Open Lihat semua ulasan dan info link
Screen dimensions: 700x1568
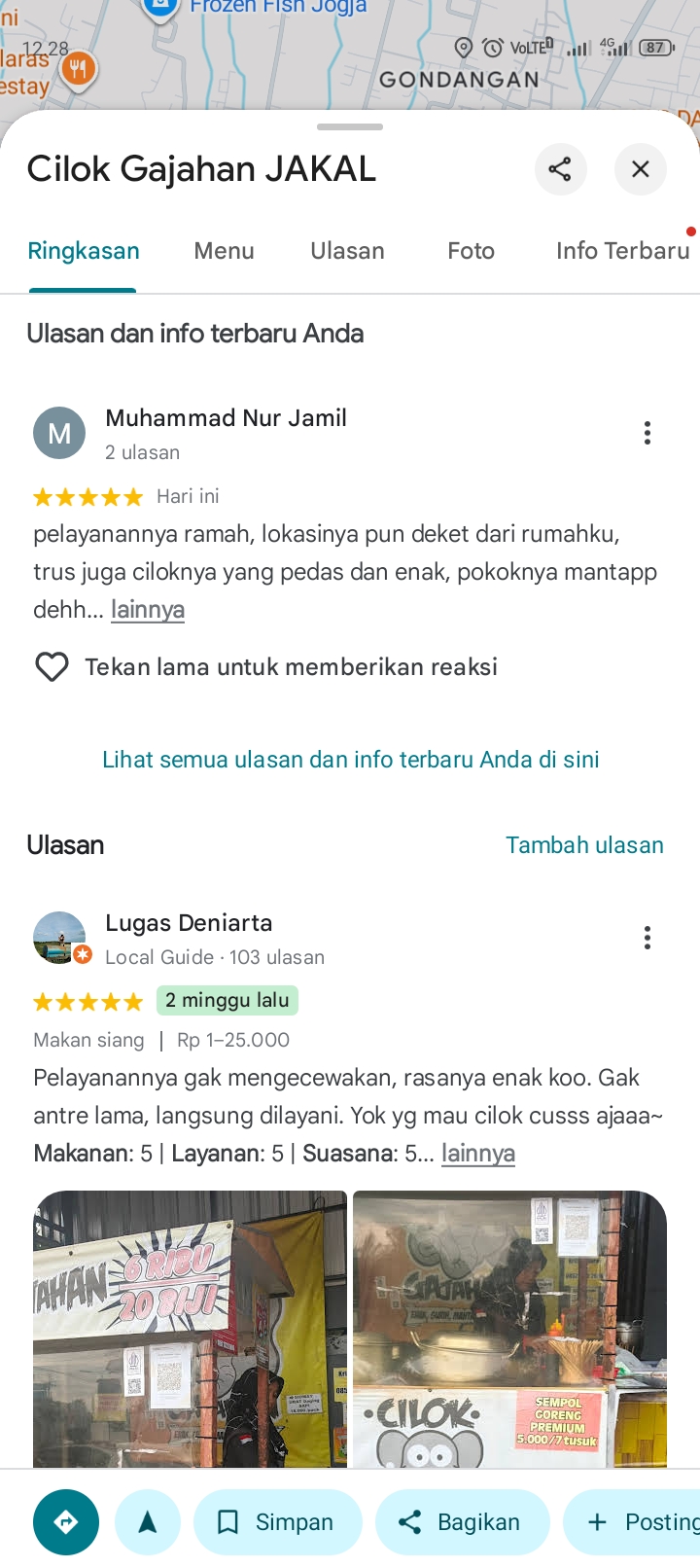pyautogui.click(x=351, y=760)
